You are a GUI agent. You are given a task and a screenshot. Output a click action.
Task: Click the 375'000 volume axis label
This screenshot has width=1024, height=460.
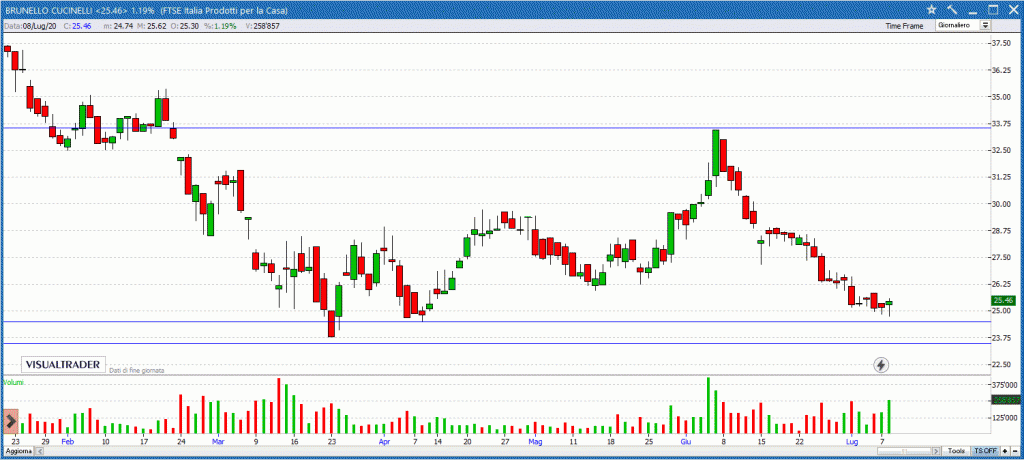coord(1005,384)
